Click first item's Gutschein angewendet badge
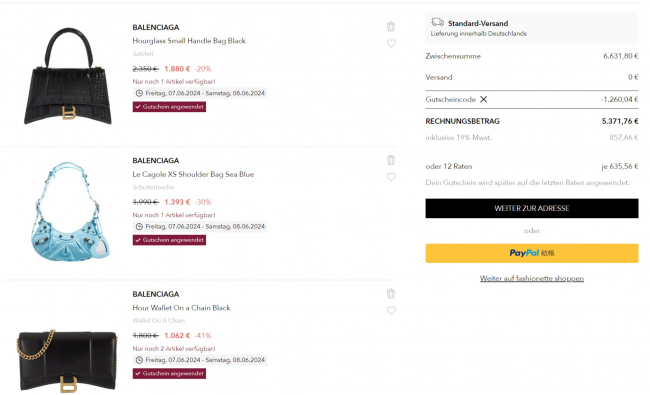Viewport: 650px width, 395px height. (x=169, y=107)
